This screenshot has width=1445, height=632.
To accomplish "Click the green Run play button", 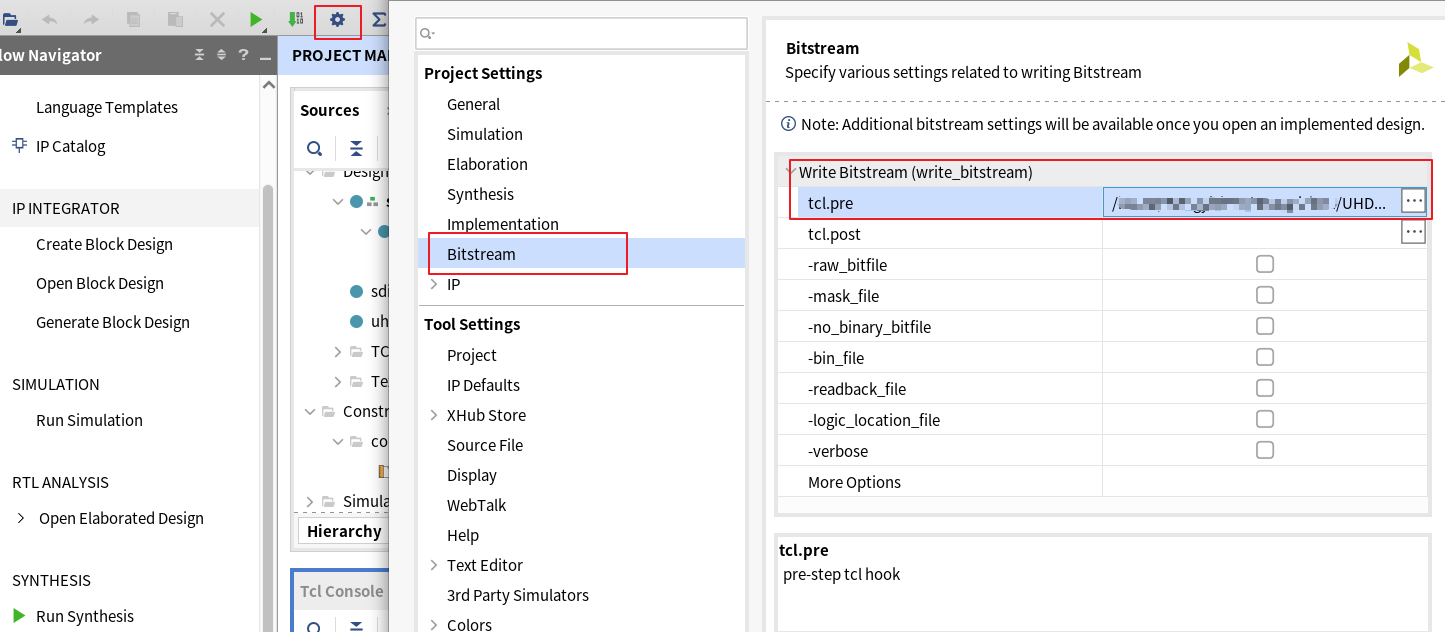I will click(256, 19).
